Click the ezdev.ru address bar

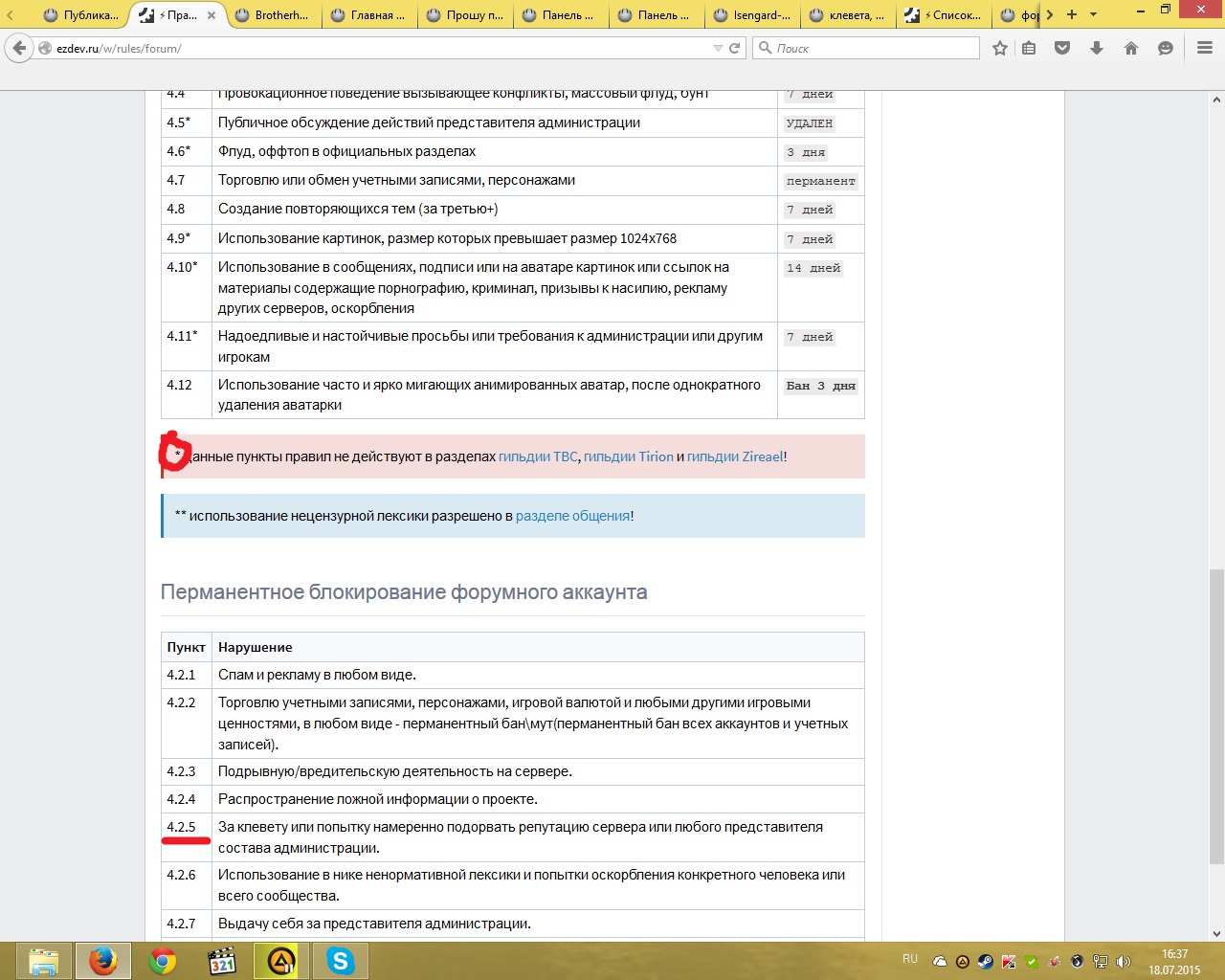[x=383, y=48]
